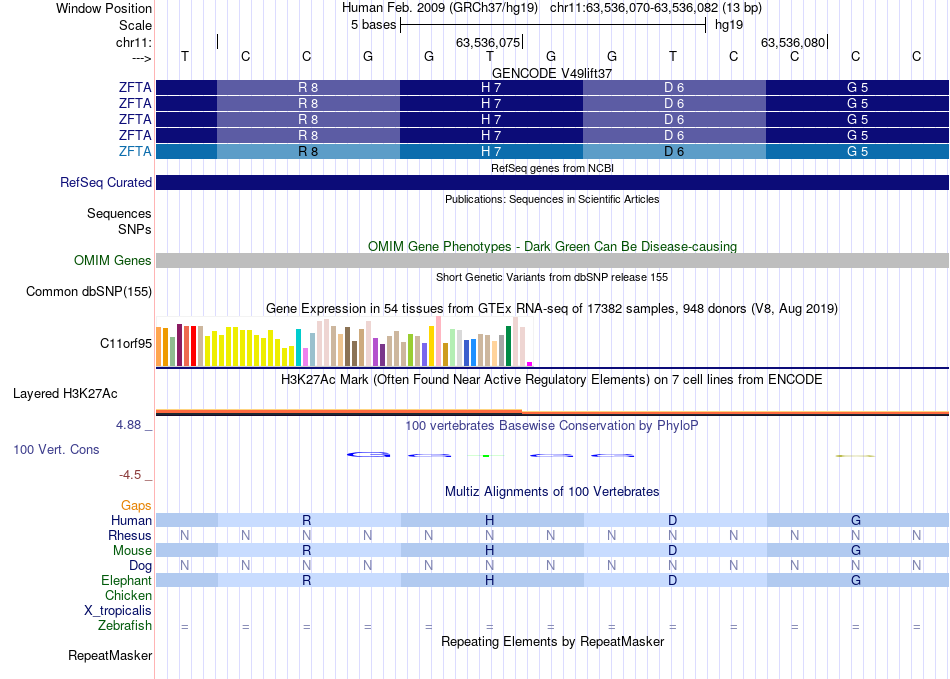Click the small magenta bar ending the GTEx chart
The width and height of the screenshot is (950, 679).
[530, 364]
